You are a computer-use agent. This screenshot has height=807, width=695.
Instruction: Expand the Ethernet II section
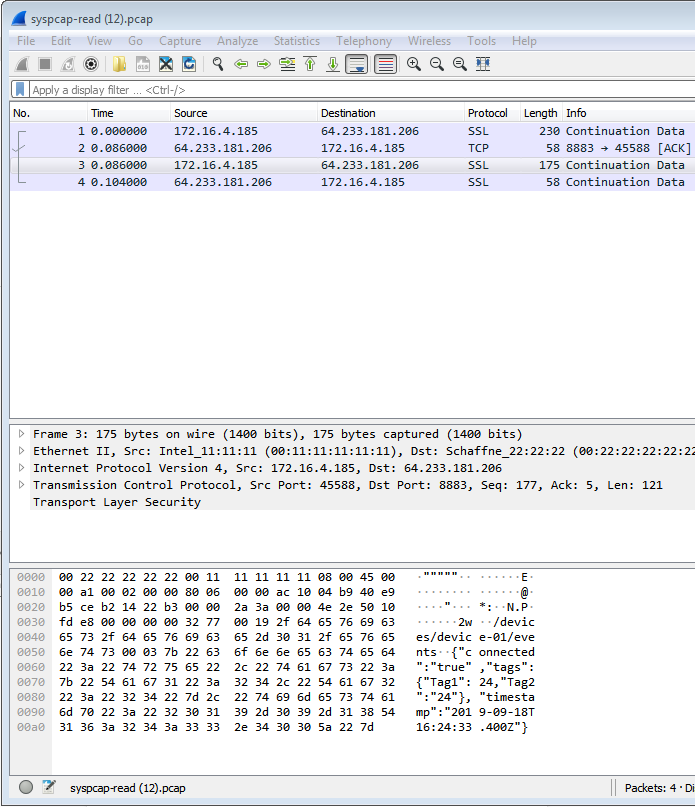coord(21,451)
